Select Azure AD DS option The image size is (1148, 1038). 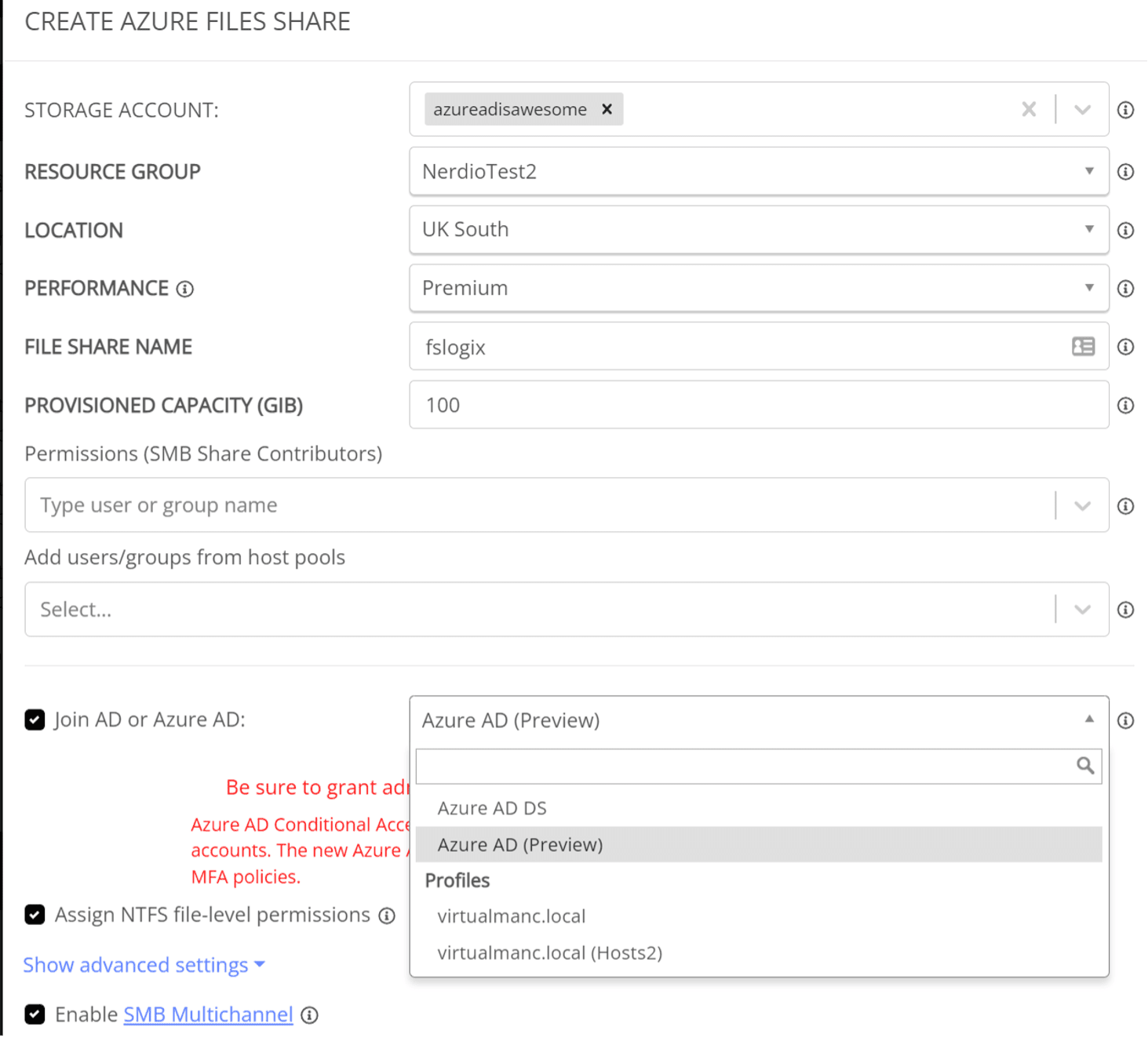759,808
